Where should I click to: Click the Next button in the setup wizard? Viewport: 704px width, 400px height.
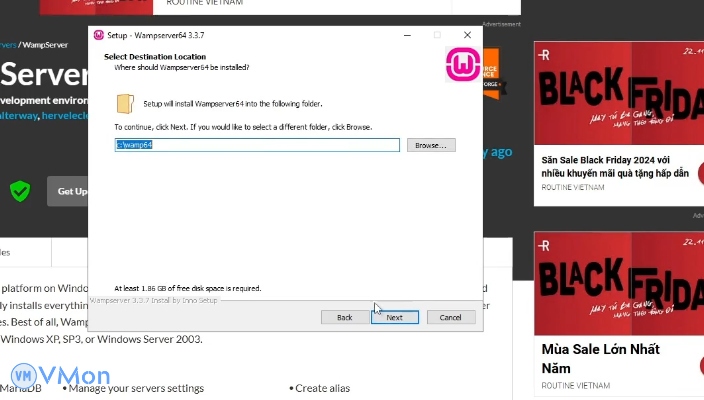tap(395, 317)
